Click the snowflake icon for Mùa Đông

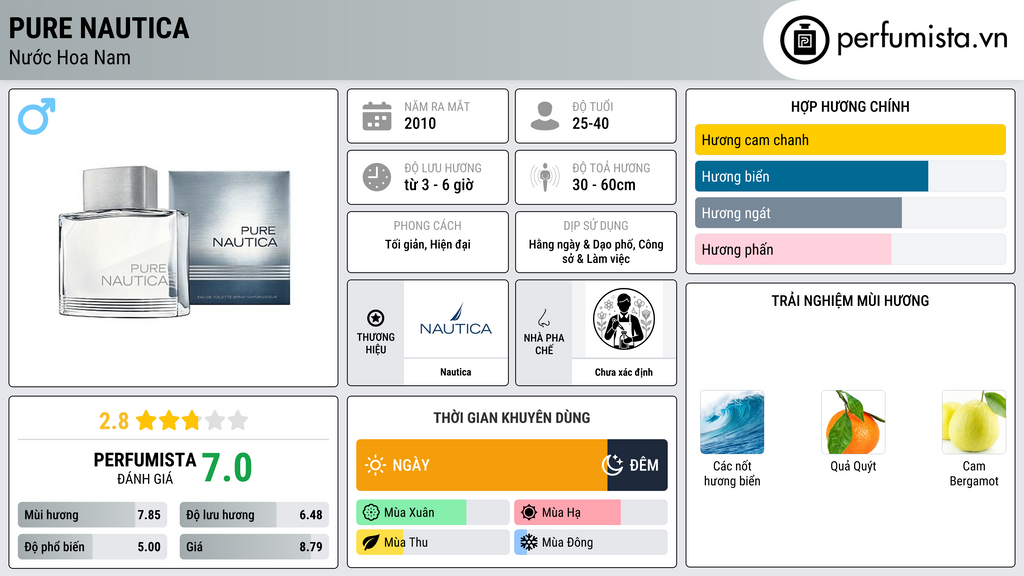point(528,542)
